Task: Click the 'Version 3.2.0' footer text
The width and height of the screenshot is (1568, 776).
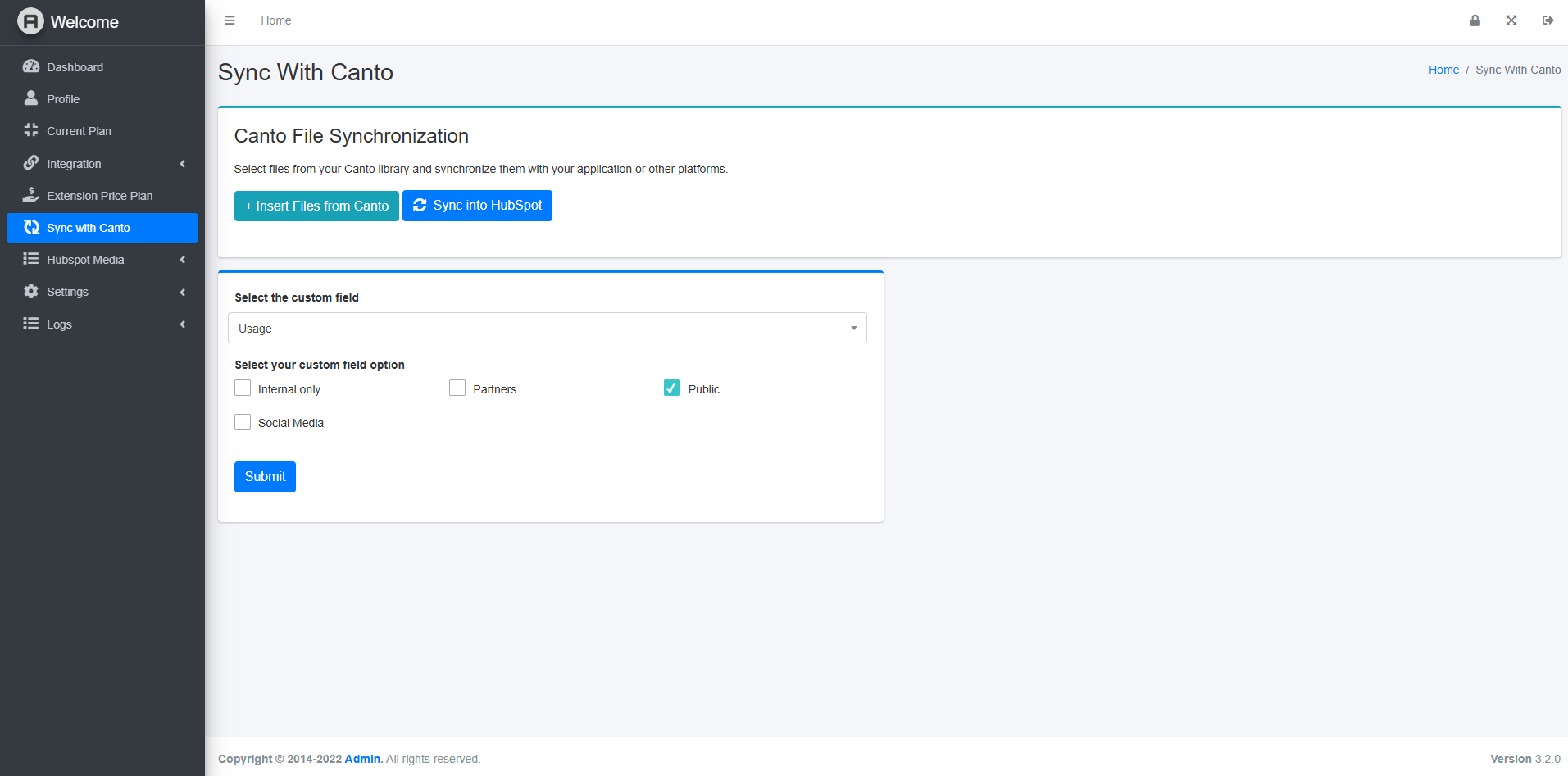Action: 1525,759
